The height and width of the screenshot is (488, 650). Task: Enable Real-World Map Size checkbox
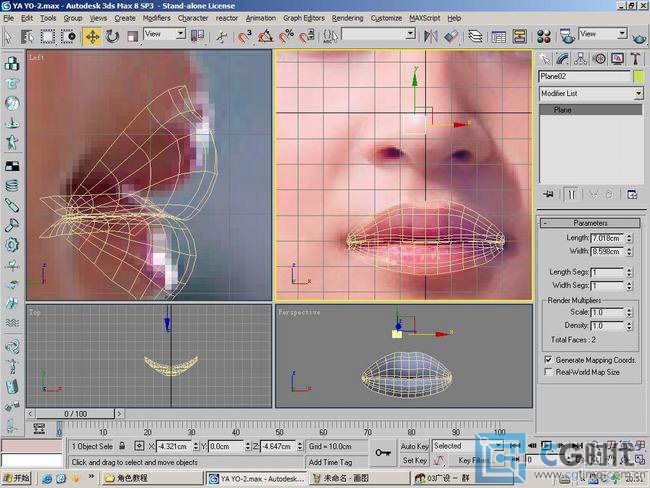[548, 372]
